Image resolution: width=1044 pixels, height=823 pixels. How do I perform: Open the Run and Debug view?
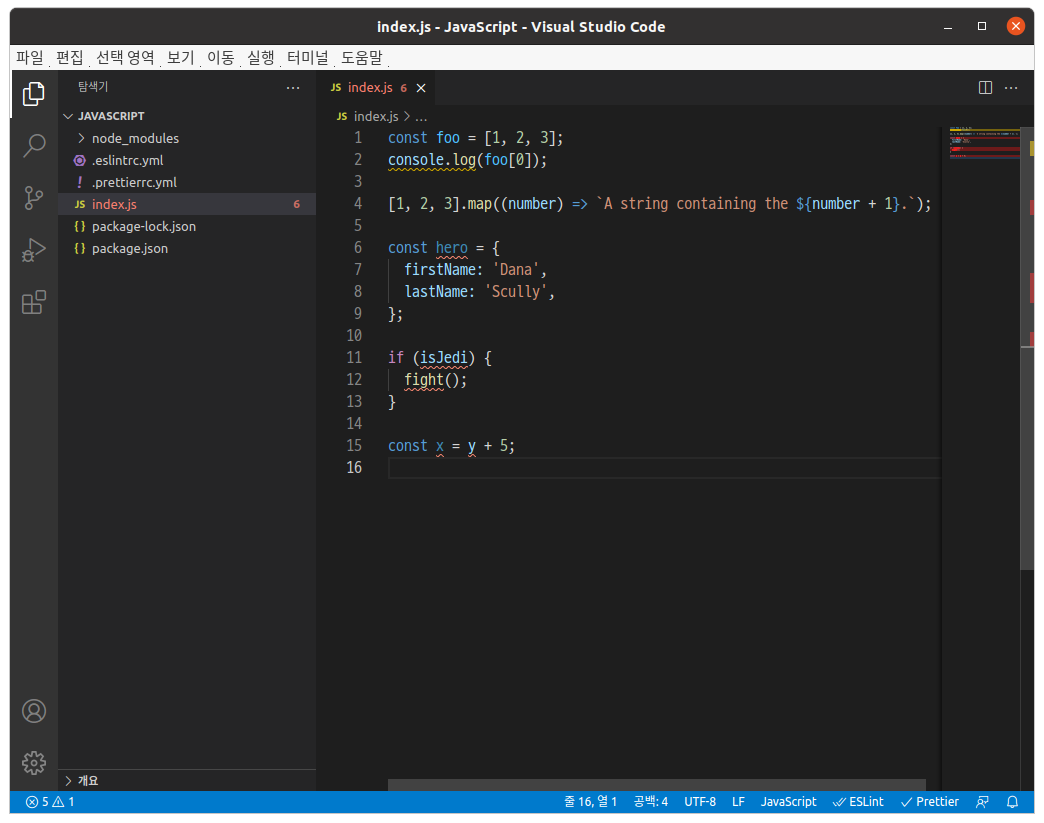point(34,250)
